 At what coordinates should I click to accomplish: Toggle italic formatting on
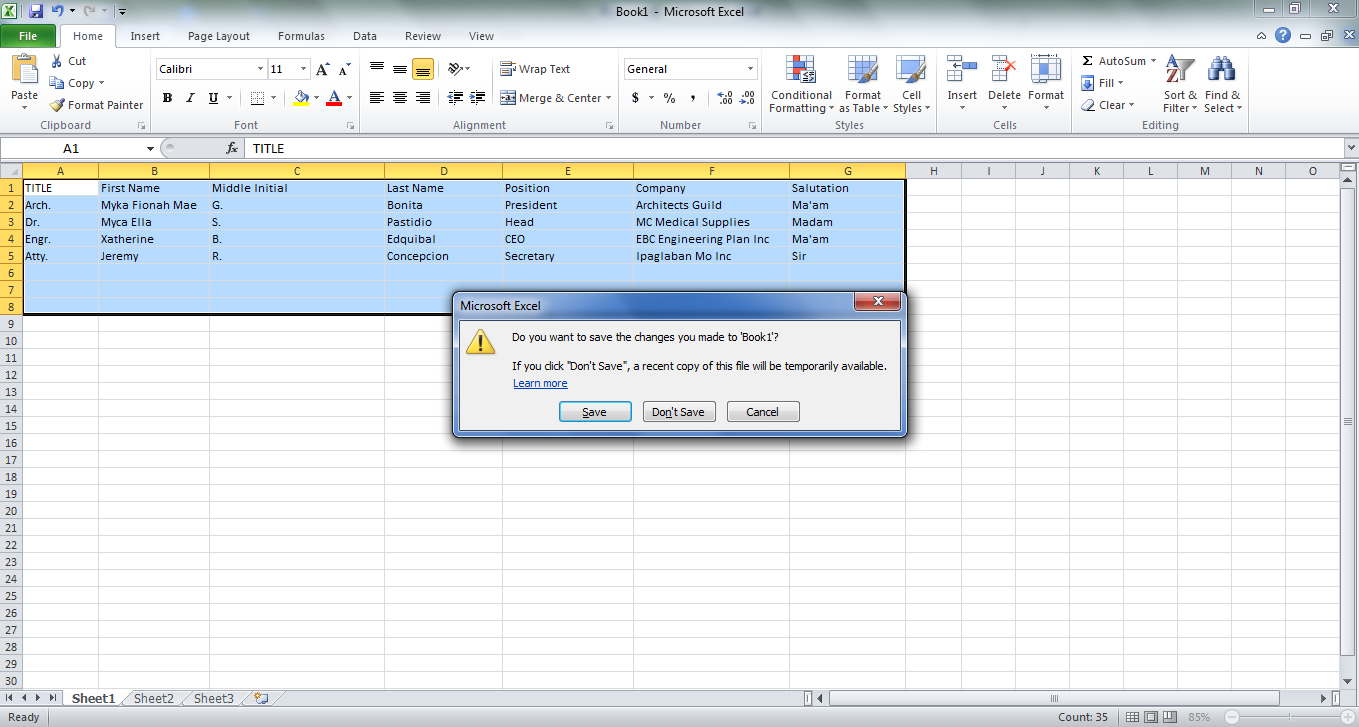click(x=188, y=98)
